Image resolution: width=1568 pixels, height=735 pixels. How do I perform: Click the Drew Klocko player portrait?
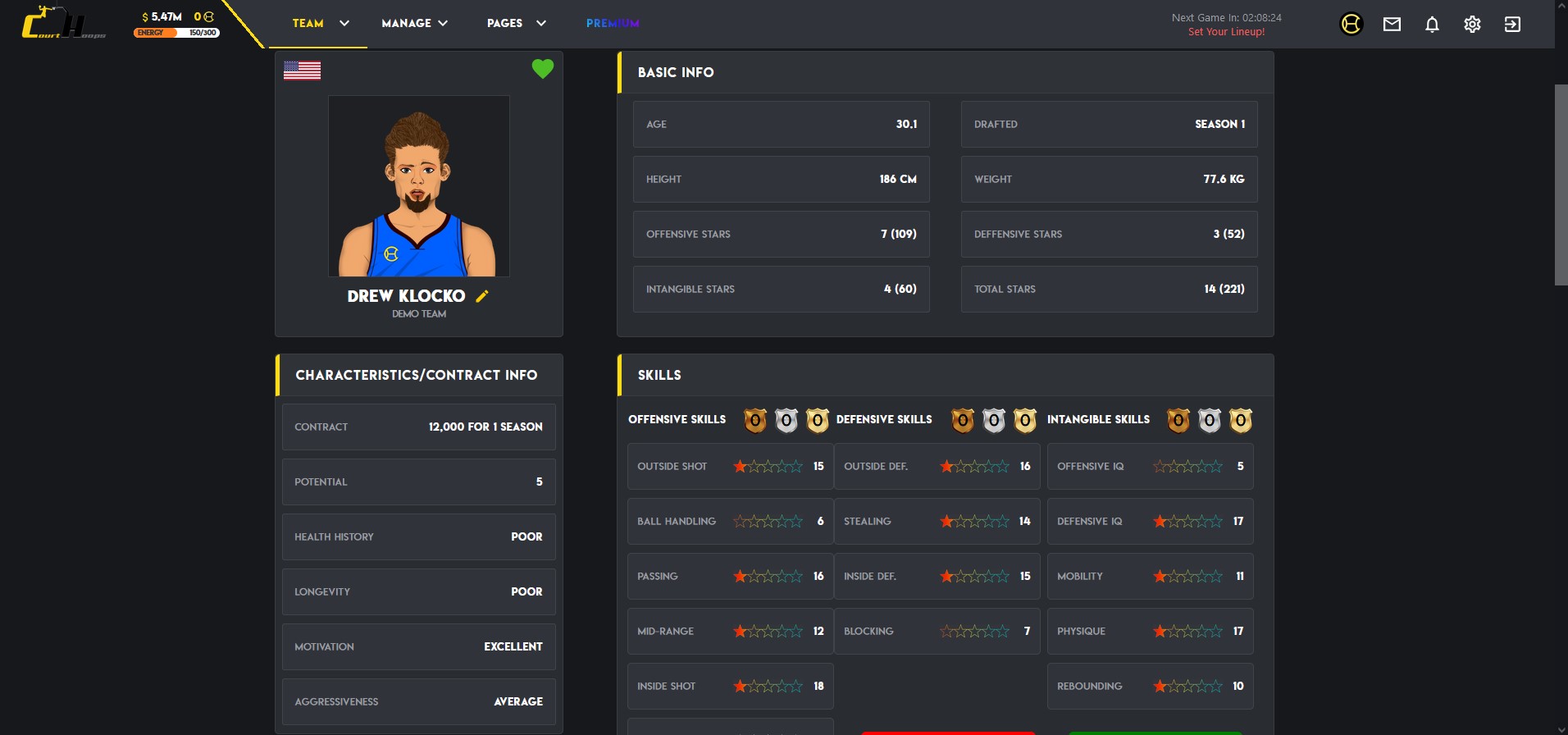pyautogui.click(x=419, y=186)
